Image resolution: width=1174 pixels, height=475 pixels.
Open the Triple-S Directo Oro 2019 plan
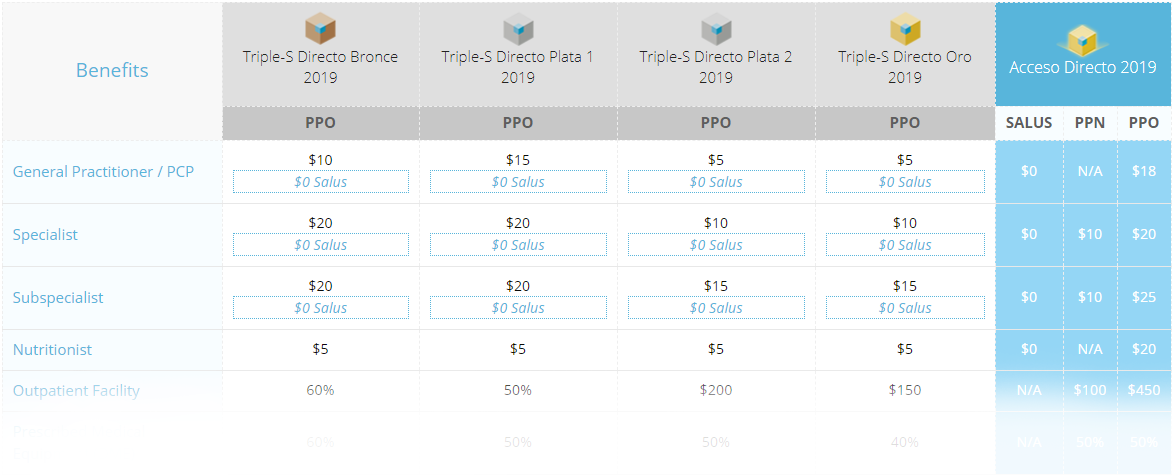904,67
